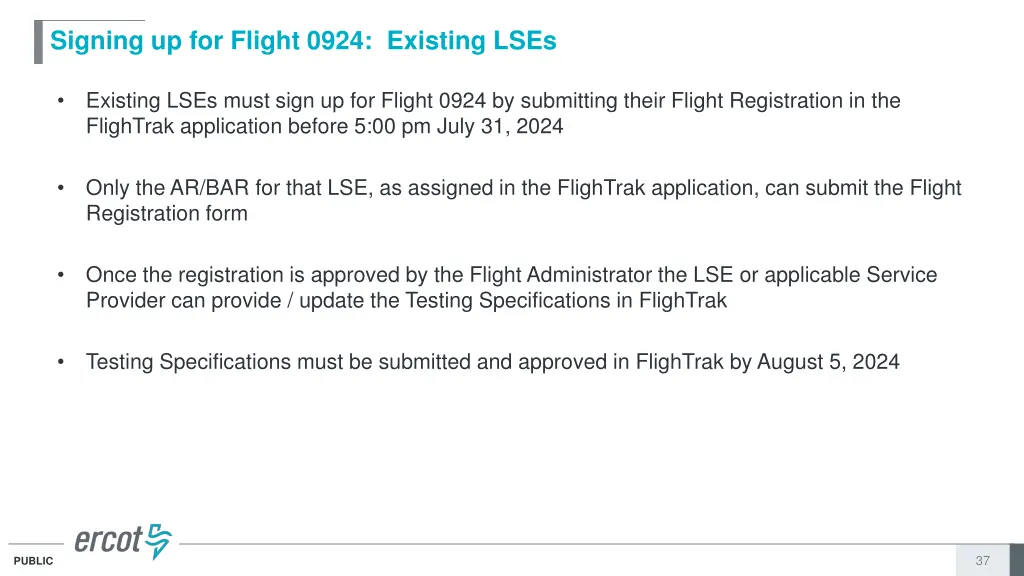The image size is (1024, 576).
Task: Click 'Existing LSEs must sign up' text
Action: tap(207, 101)
